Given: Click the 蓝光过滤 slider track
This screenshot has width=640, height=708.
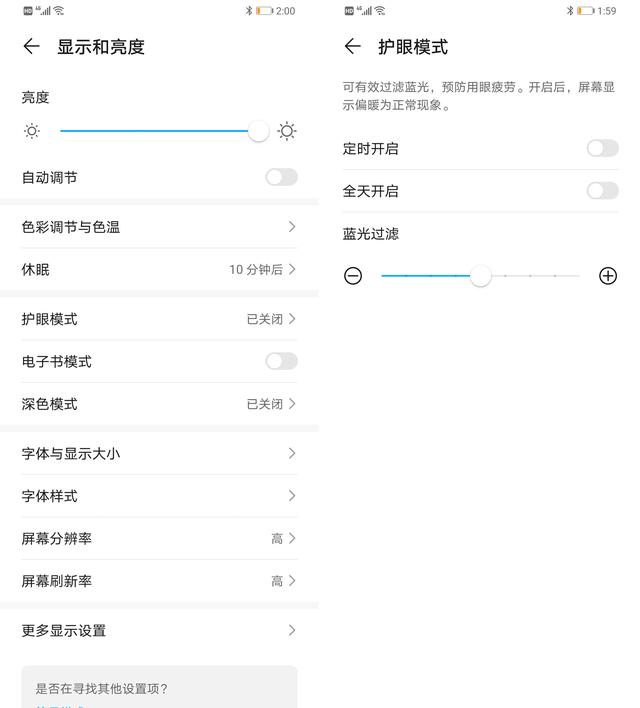Looking at the screenshot, I should point(530,276).
